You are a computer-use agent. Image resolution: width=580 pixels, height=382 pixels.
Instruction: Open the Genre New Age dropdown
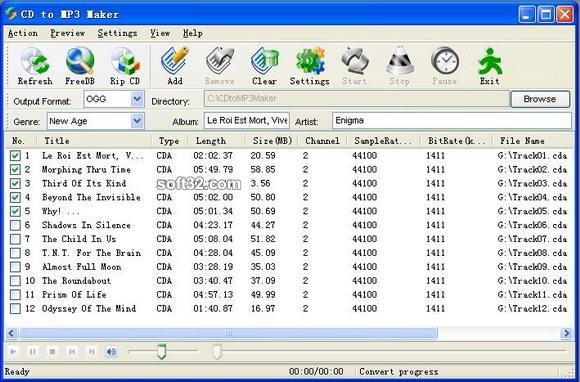click(x=137, y=121)
